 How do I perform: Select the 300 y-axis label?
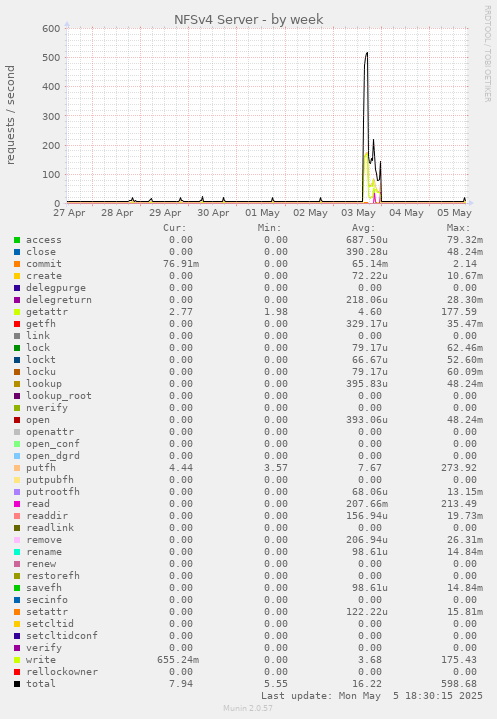pos(51,116)
